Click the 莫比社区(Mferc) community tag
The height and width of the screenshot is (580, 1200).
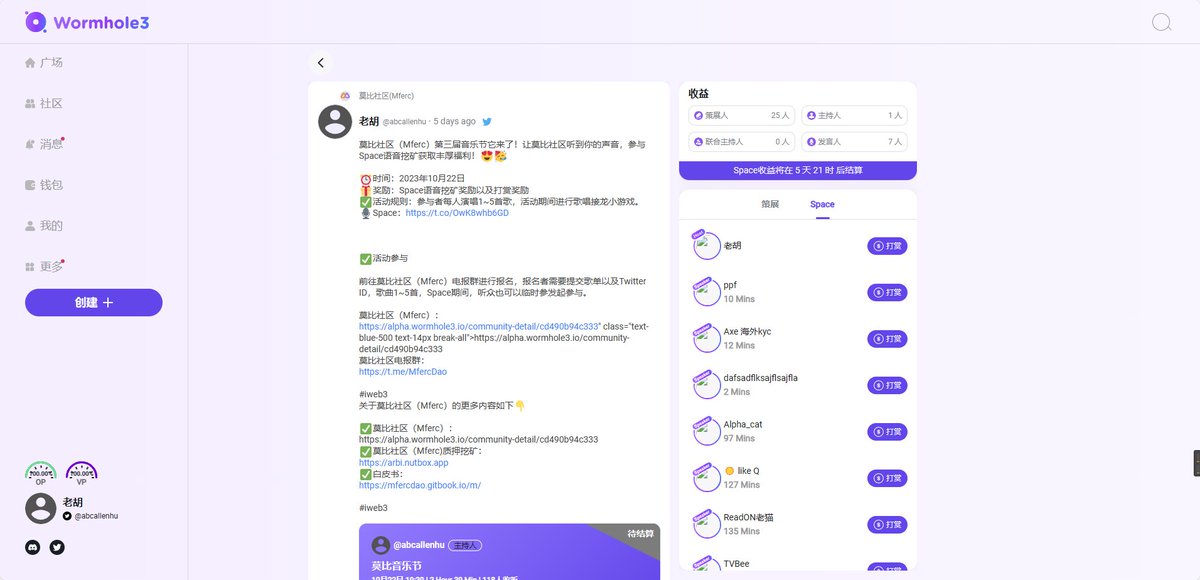point(378,96)
